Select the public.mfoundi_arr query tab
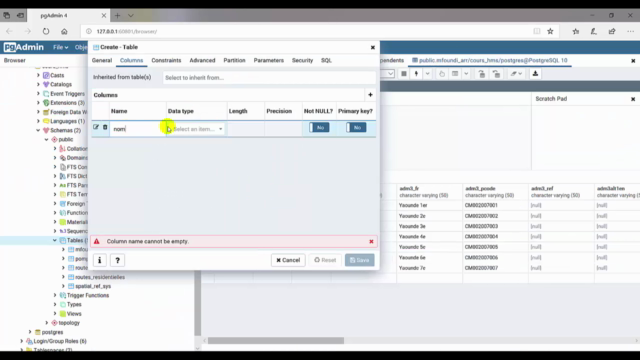The height and width of the screenshot is (360, 640). pos(489,60)
